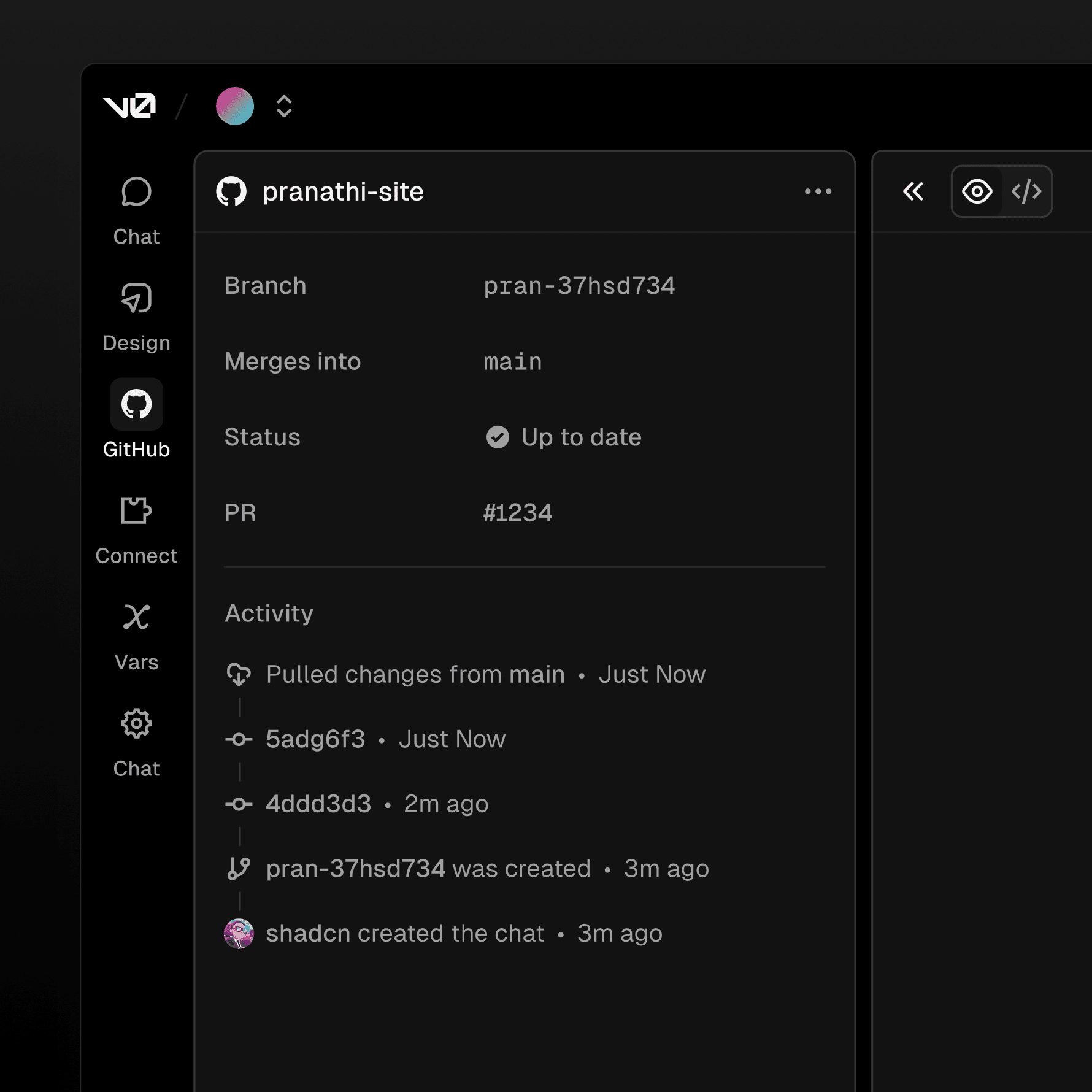Screen dimensions: 1092x1092
Task: Open the Design panel
Action: point(136,299)
